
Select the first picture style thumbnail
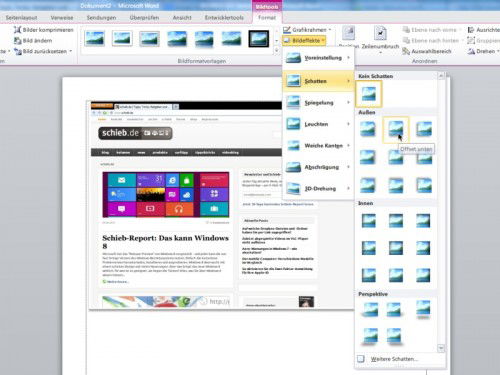coord(95,39)
